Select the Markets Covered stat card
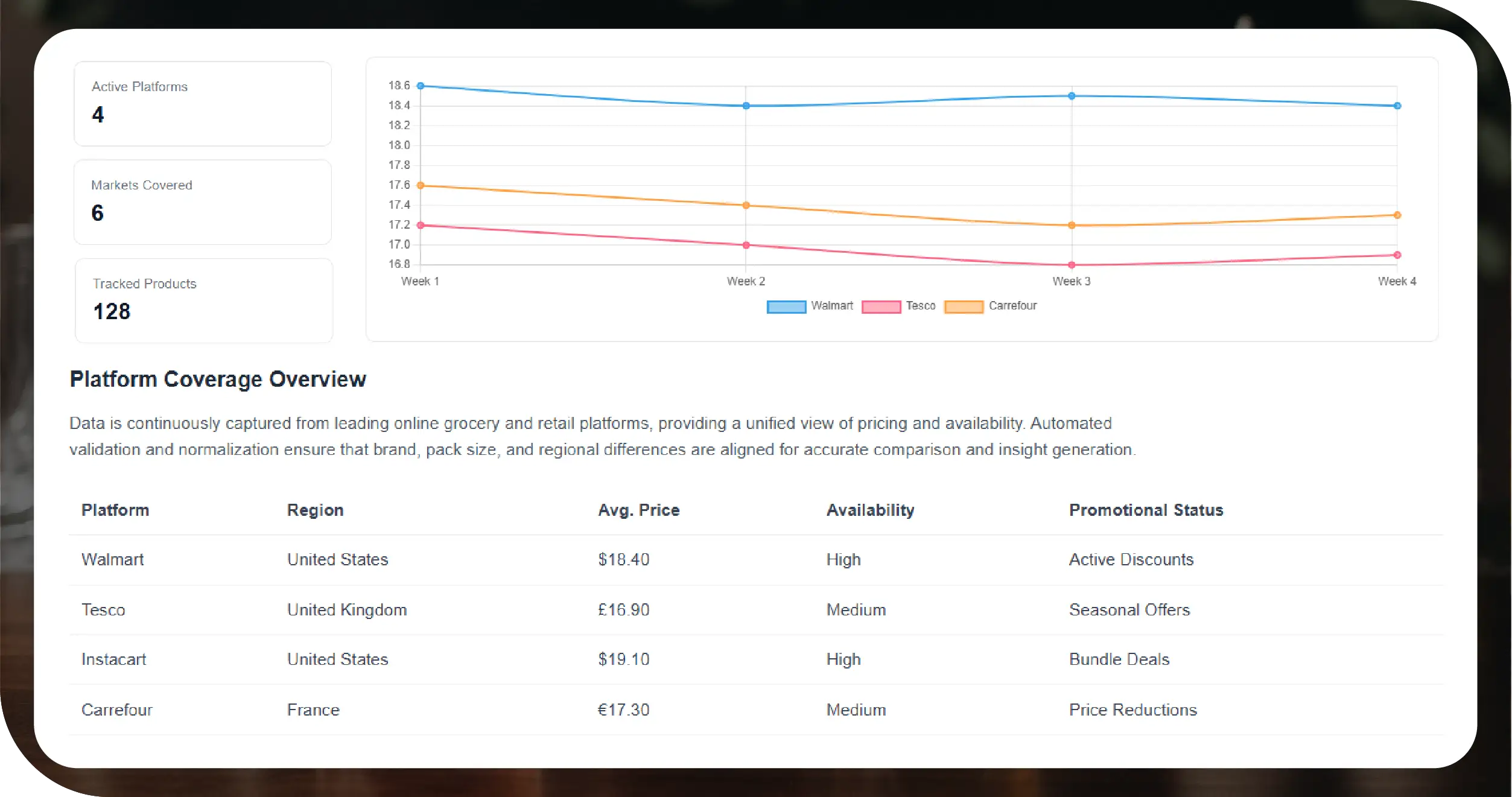Image resolution: width=1512 pixels, height=797 pixels. pos(203,202)
